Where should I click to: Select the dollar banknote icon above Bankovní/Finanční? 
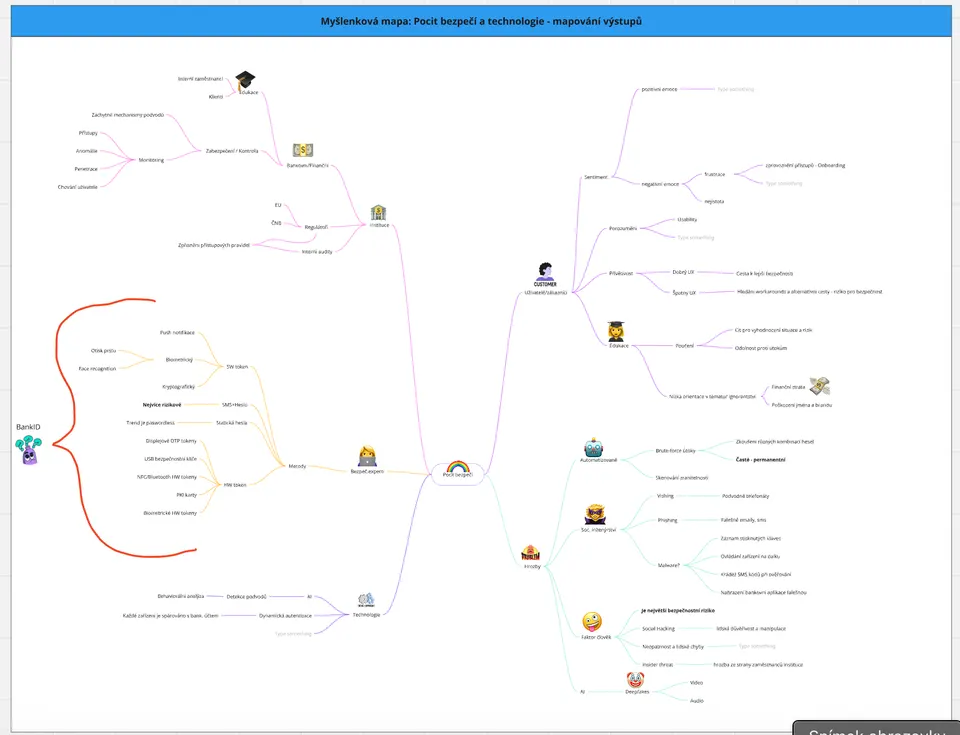coord(303,150)
